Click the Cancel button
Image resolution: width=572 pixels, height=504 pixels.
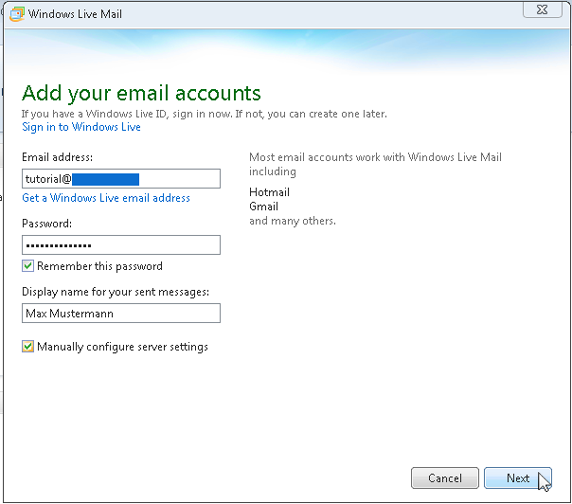445,478
